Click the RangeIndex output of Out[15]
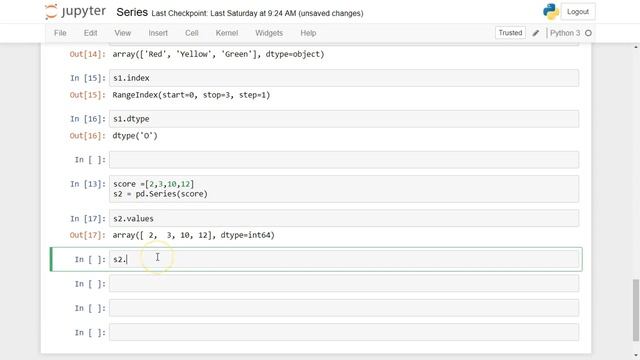This screenshot has width=640, height=360. (x=191, y=95)
